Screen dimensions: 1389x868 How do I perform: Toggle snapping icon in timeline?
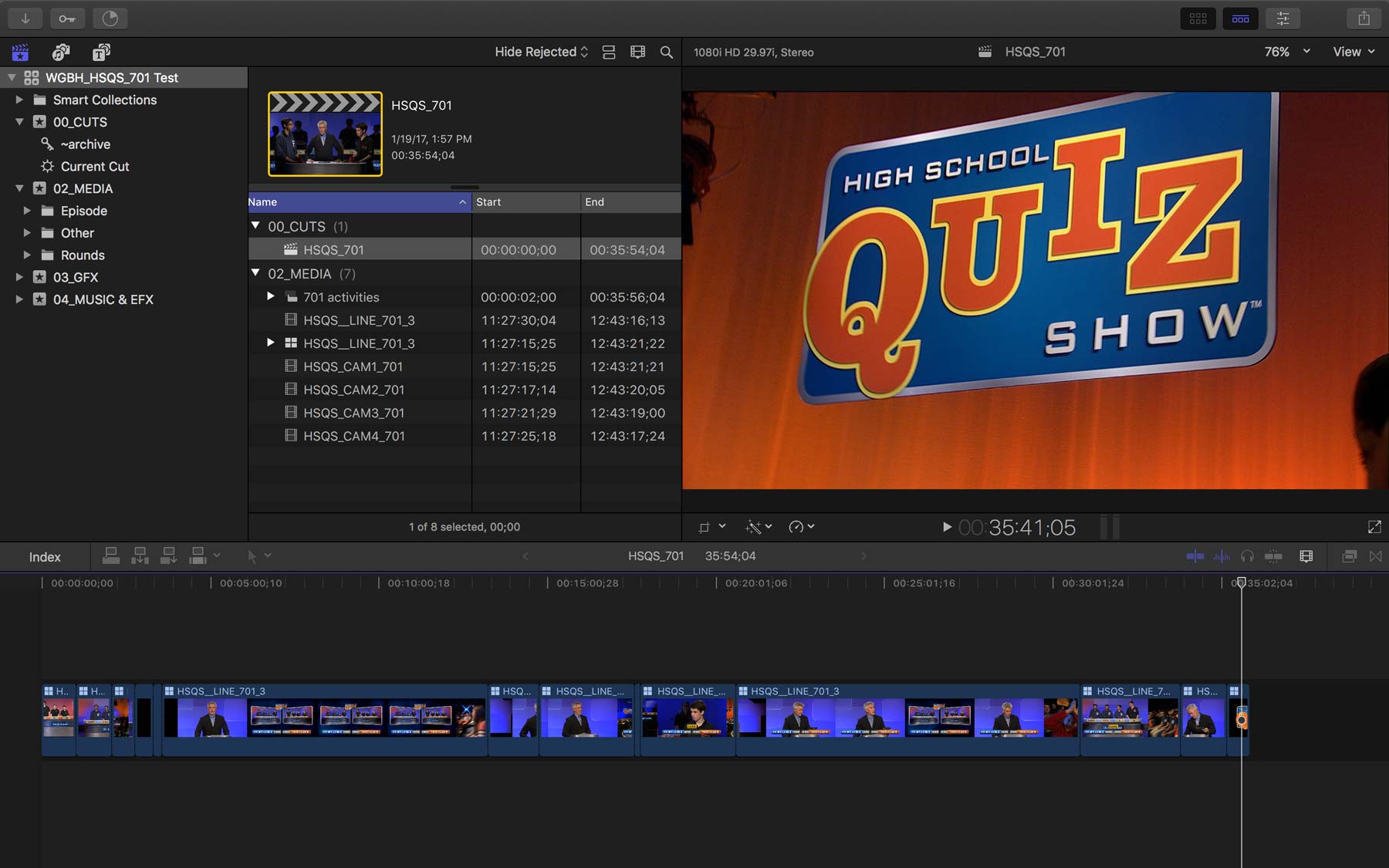coord(1273,556)
